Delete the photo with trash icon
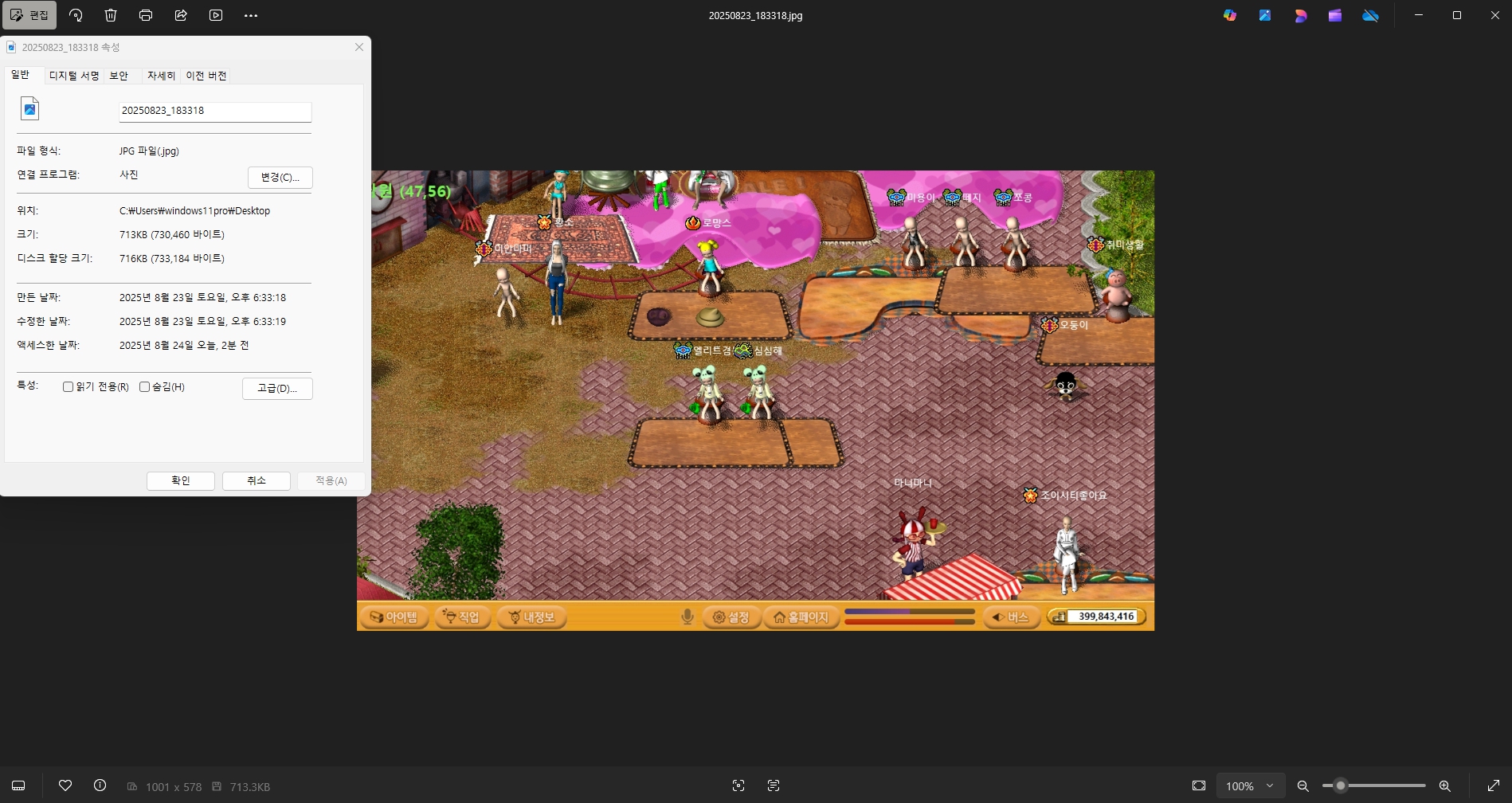Image resolution: width=1512 pixels, height=803 pixels. [x=111, y=15]
